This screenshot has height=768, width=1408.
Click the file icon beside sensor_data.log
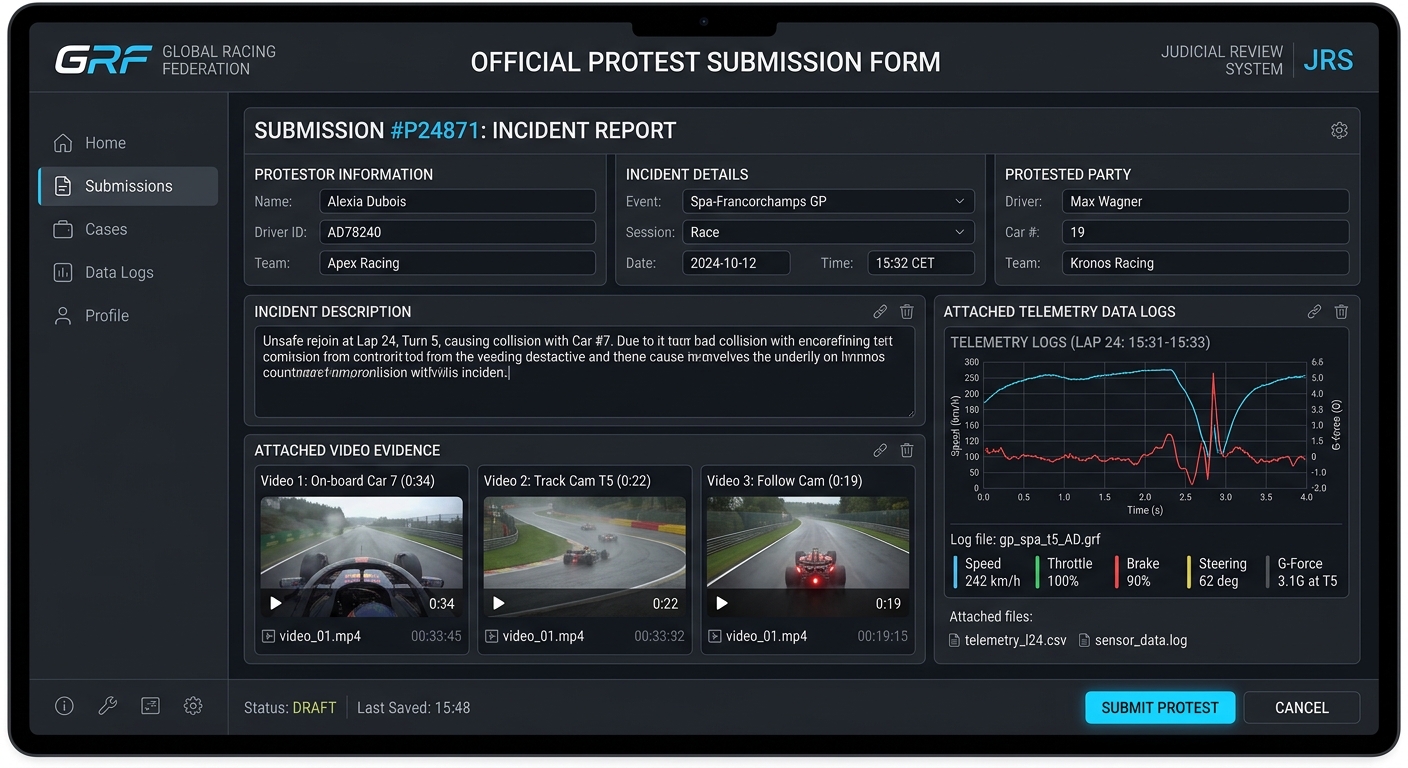coord(1084,640)
